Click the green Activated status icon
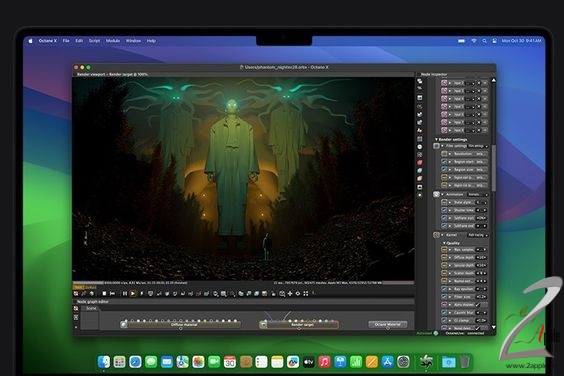 pos(436,333)
